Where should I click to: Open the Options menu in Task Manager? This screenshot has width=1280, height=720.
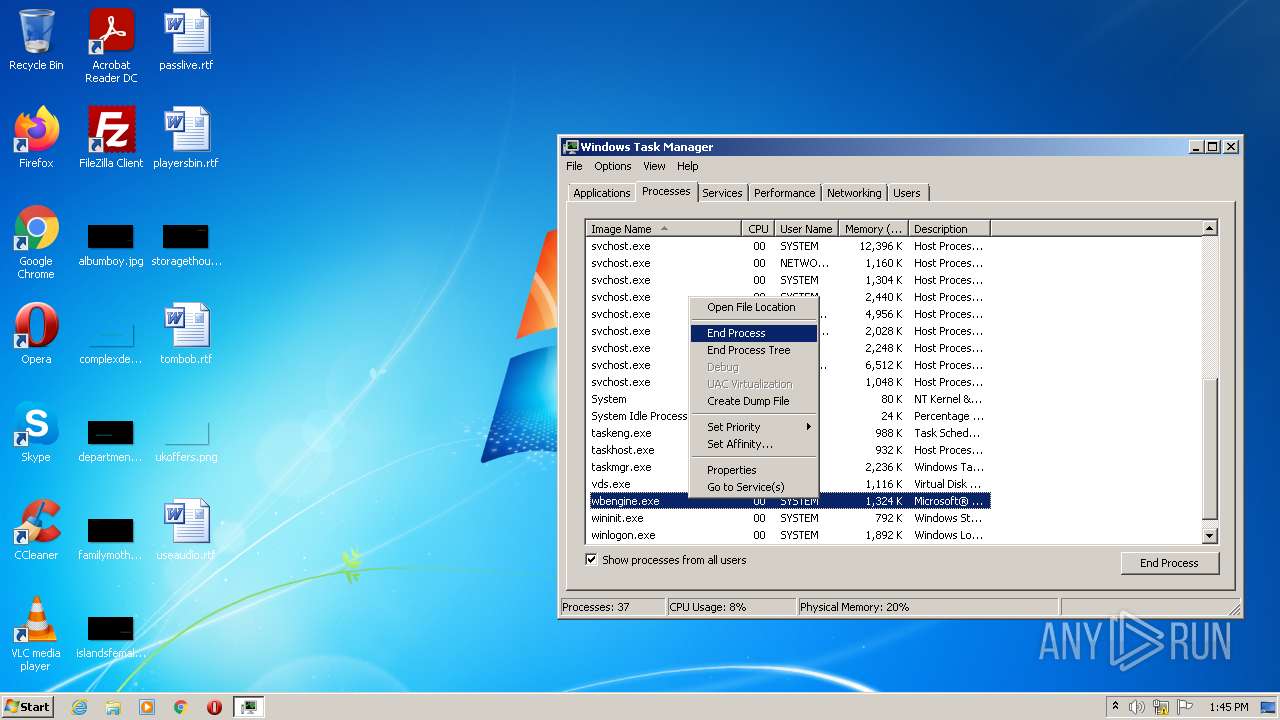(612, 166)
